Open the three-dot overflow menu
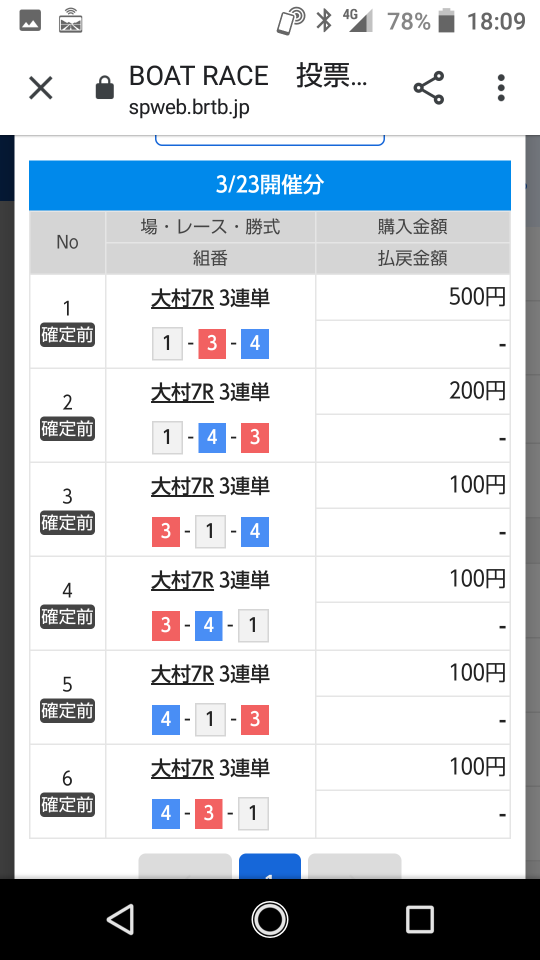Viewport: 540px width, 960px height. [x=501, y=88]
